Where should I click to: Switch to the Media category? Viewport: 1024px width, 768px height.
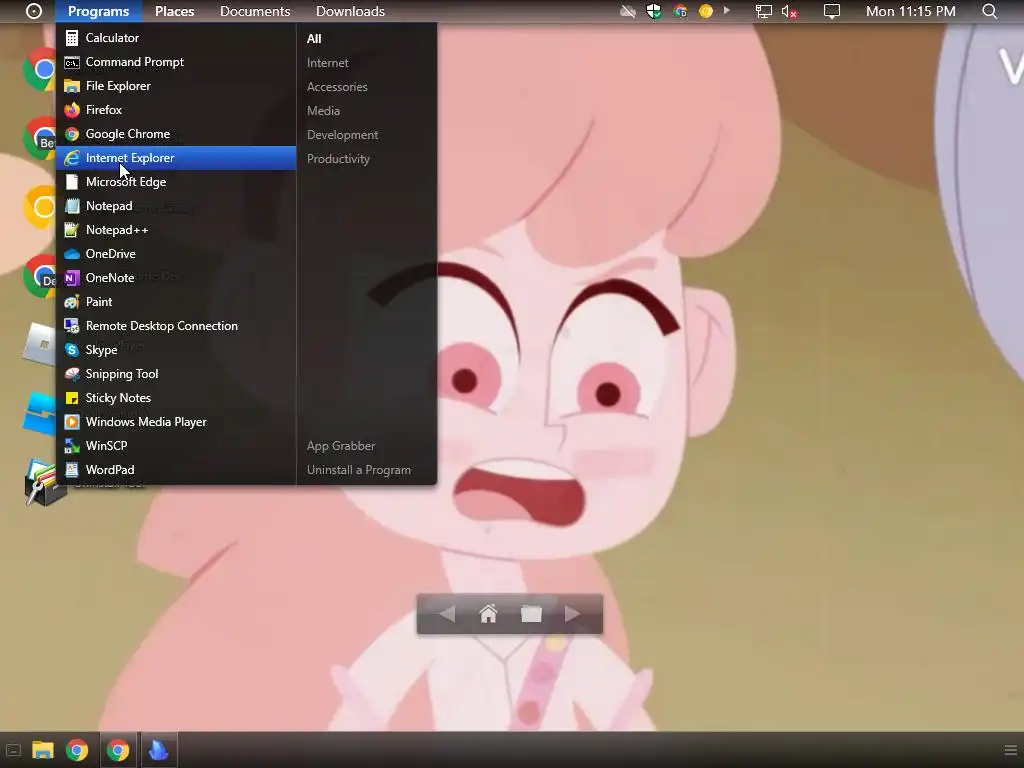pyautogui.click(x=323, y=111)
